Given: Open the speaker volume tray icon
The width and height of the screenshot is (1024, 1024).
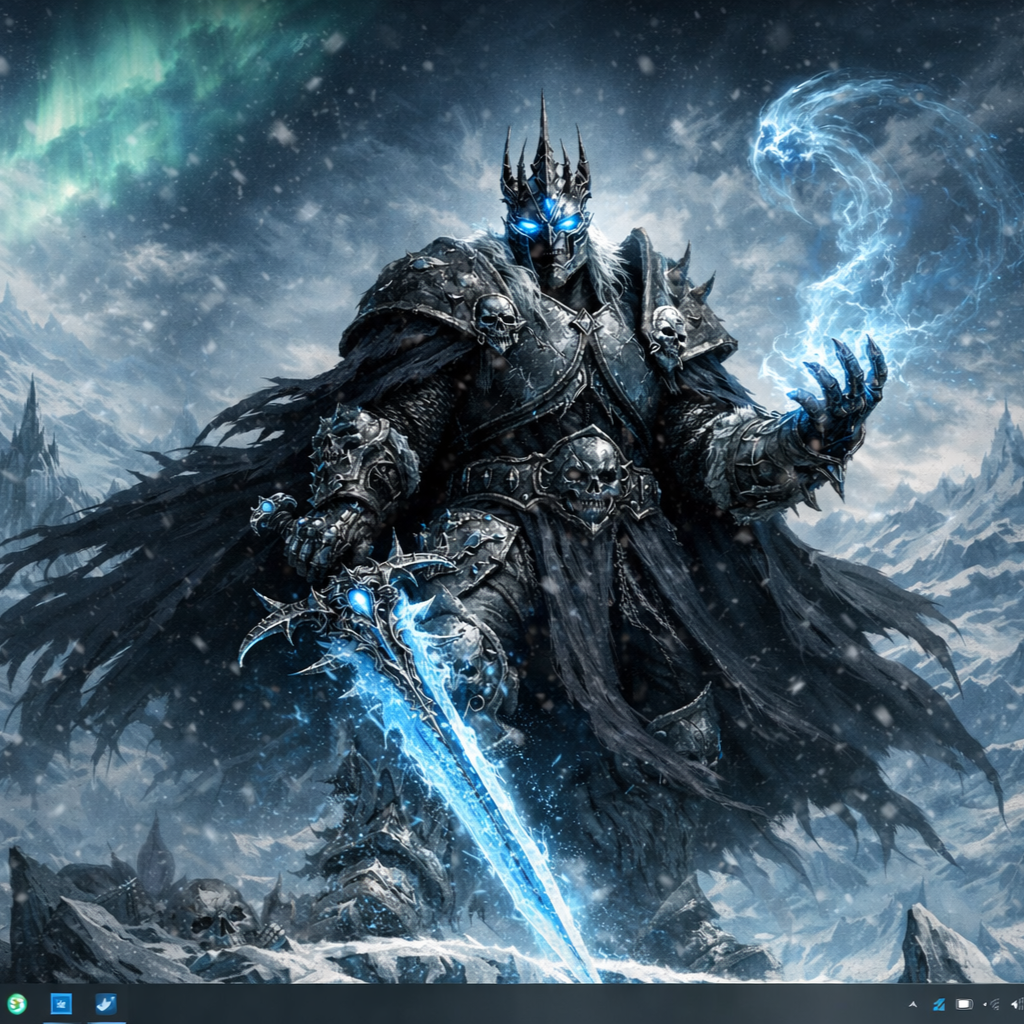Looking at the screenshot, I should 1017,1004.
